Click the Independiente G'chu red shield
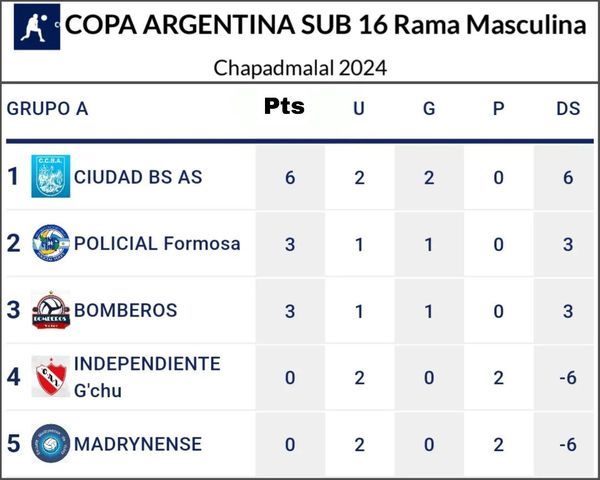Screen dimensions: 600x480 [50, 377]
